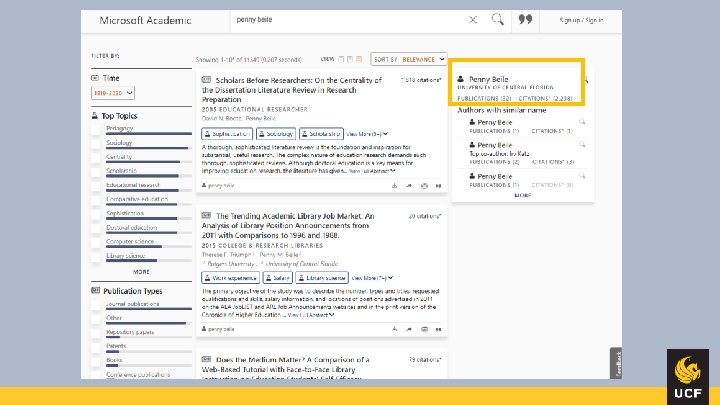Check the Comparative education topic filter
This screenshot has width=720, height=405.
tap(96, 201)
